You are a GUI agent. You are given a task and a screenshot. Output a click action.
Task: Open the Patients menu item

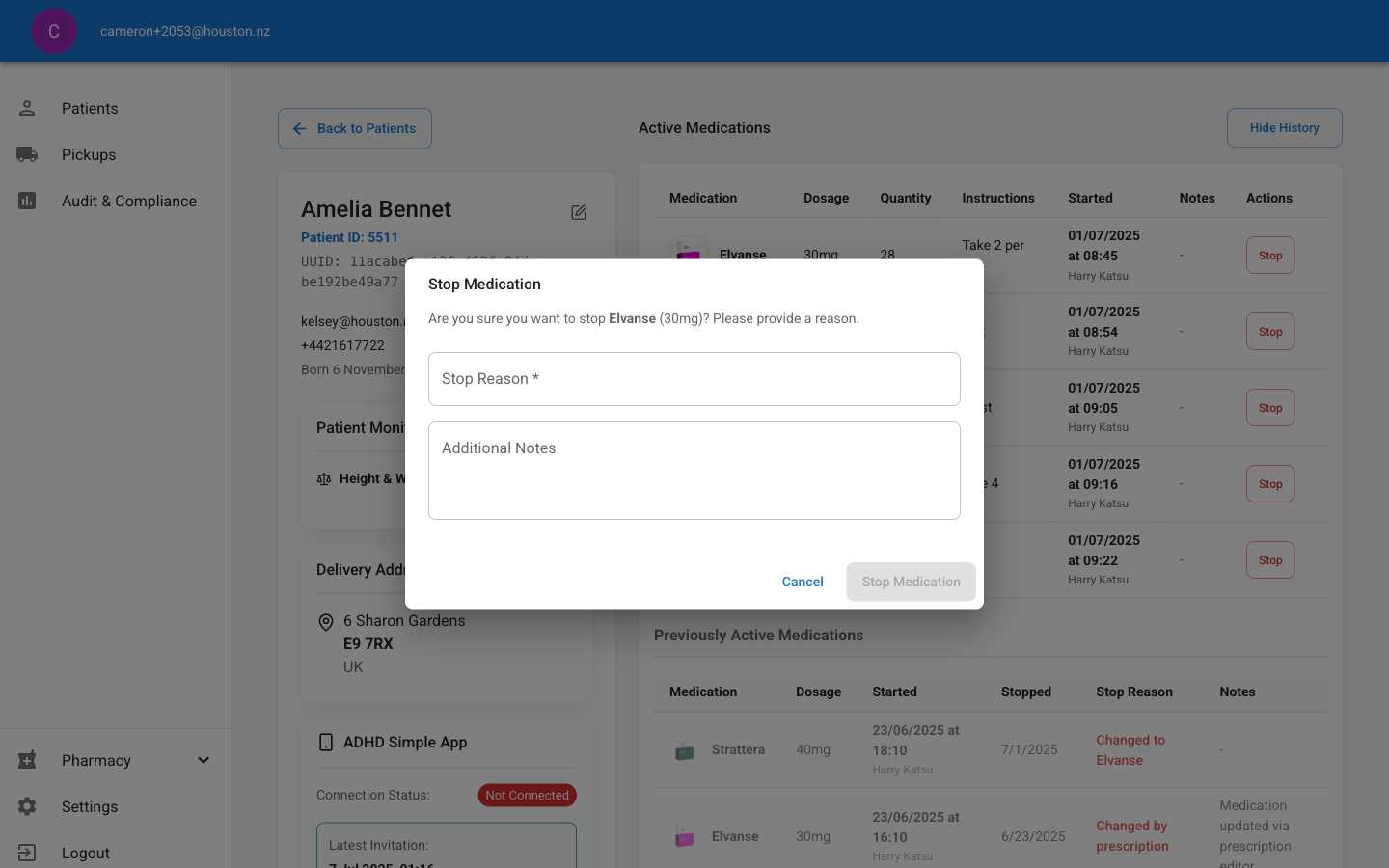[x=116, y=108]
